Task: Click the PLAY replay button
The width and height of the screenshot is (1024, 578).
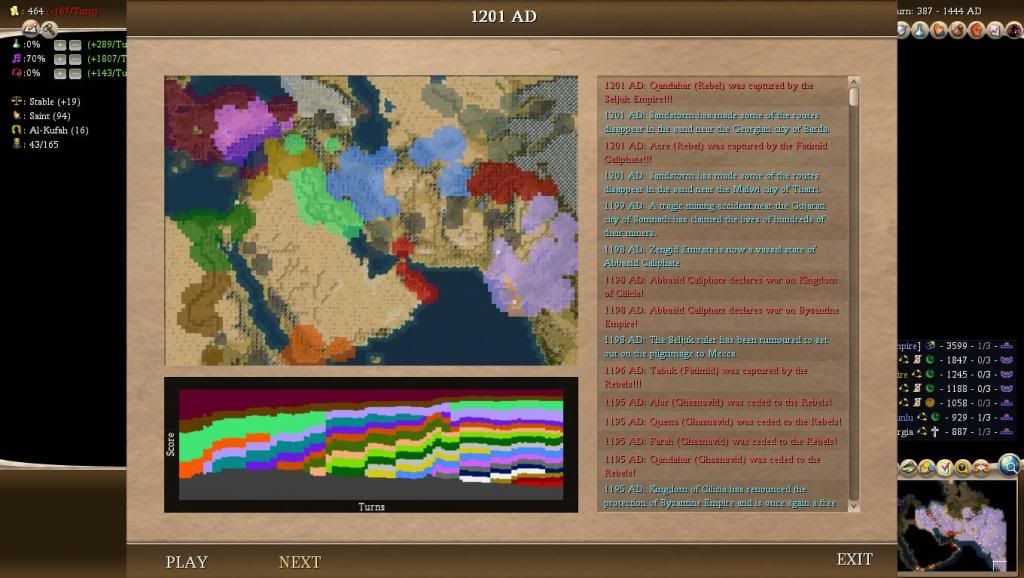Action: 187,562
